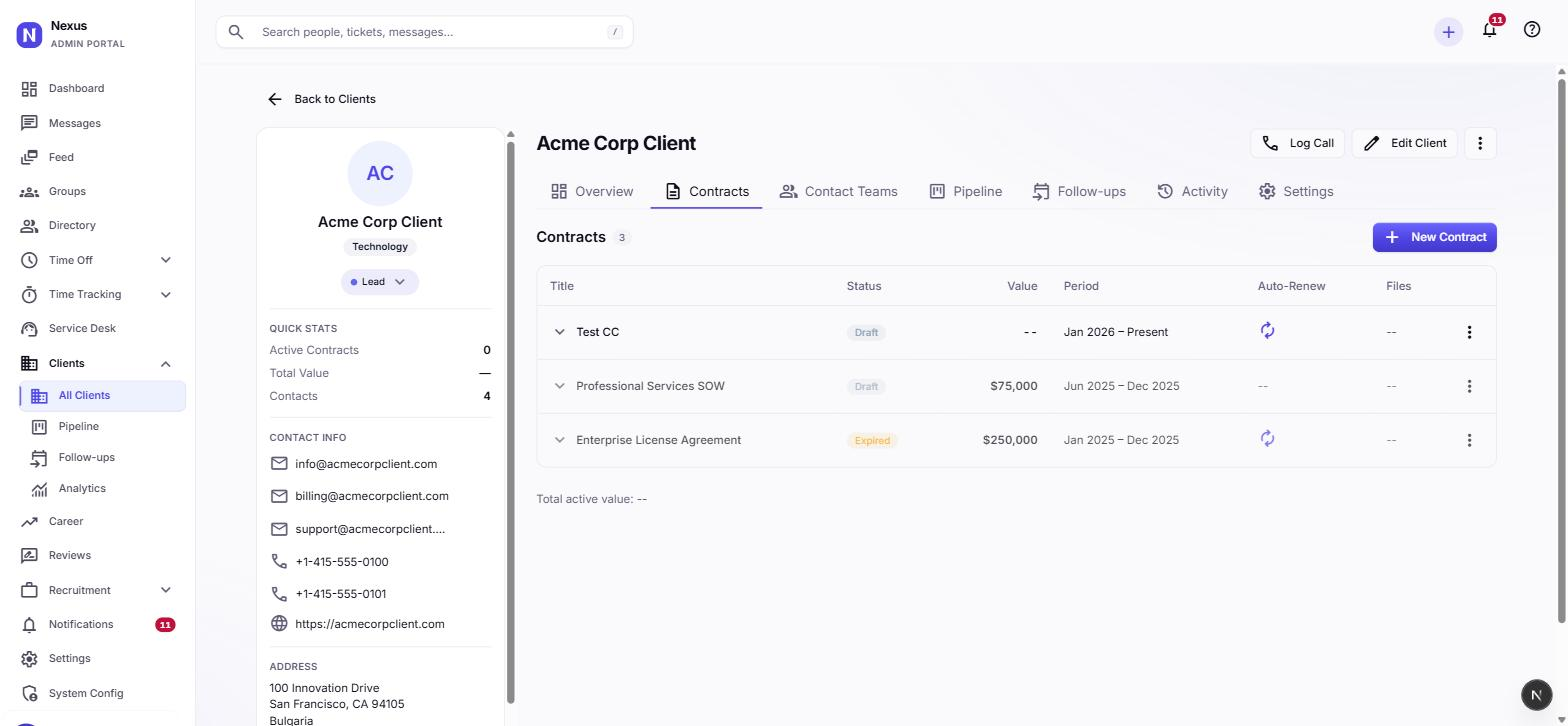
Task: Click the phone number +1-415-555-0100
Action: pos(342,562)
